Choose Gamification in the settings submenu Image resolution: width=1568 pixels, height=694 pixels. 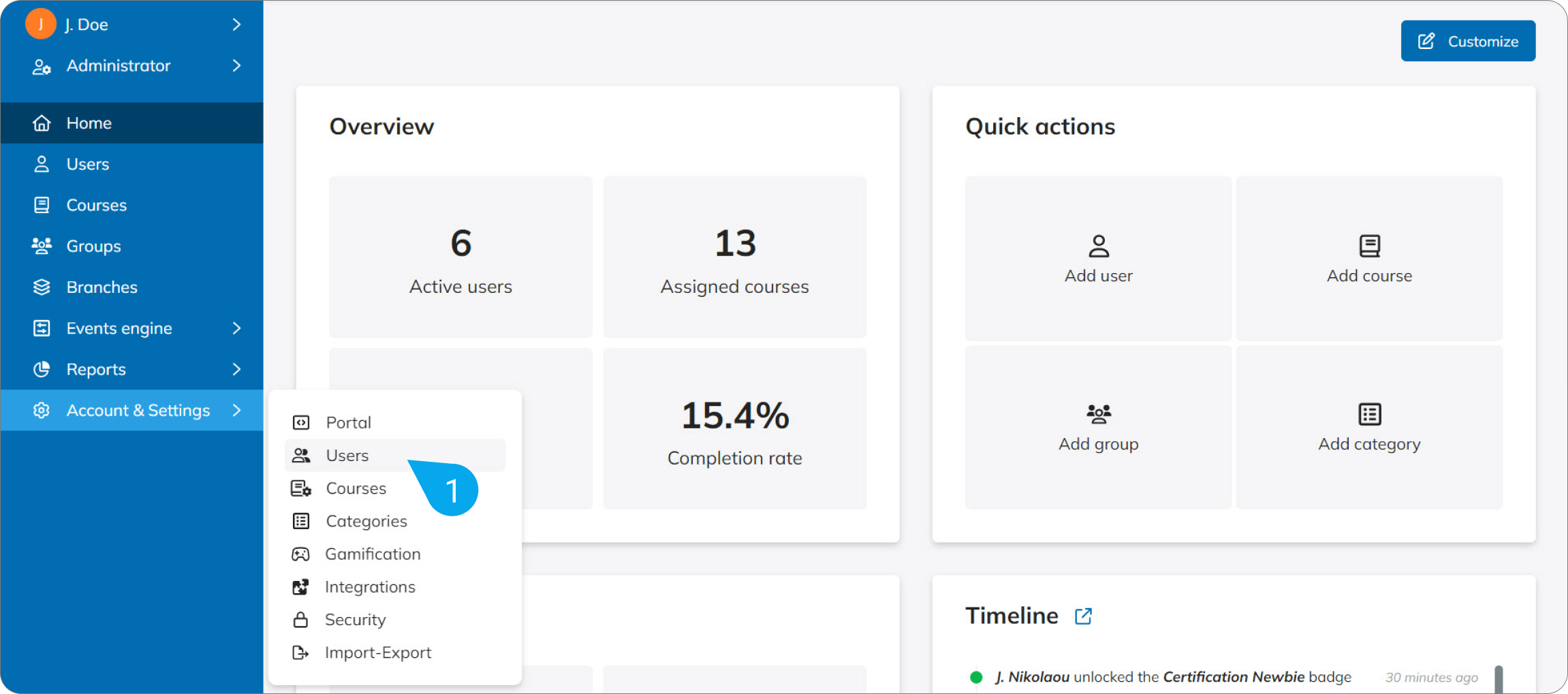[395, 554]
